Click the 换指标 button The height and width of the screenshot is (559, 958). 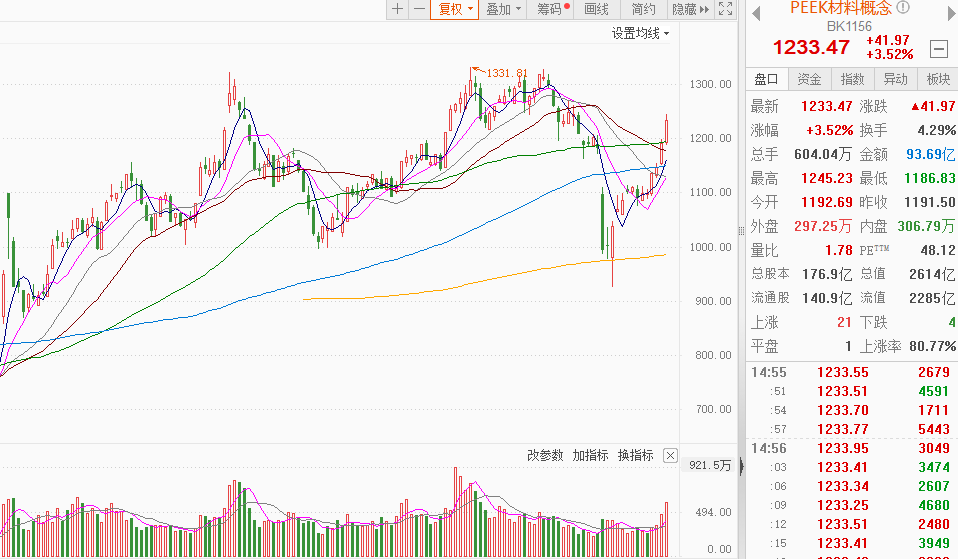tap(635, 455)
